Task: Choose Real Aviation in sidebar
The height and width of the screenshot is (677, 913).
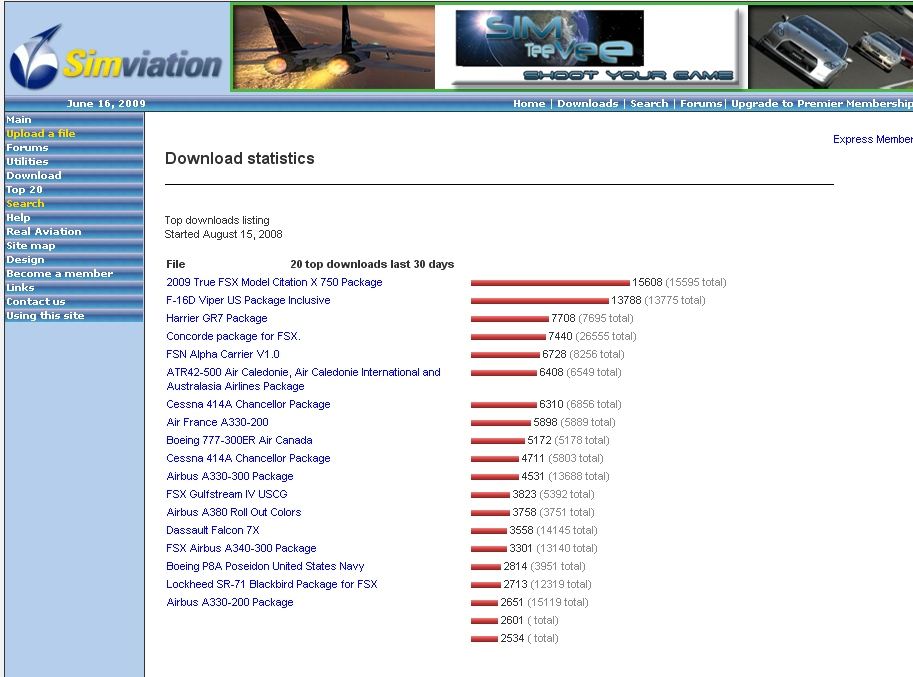Action: 44,232
